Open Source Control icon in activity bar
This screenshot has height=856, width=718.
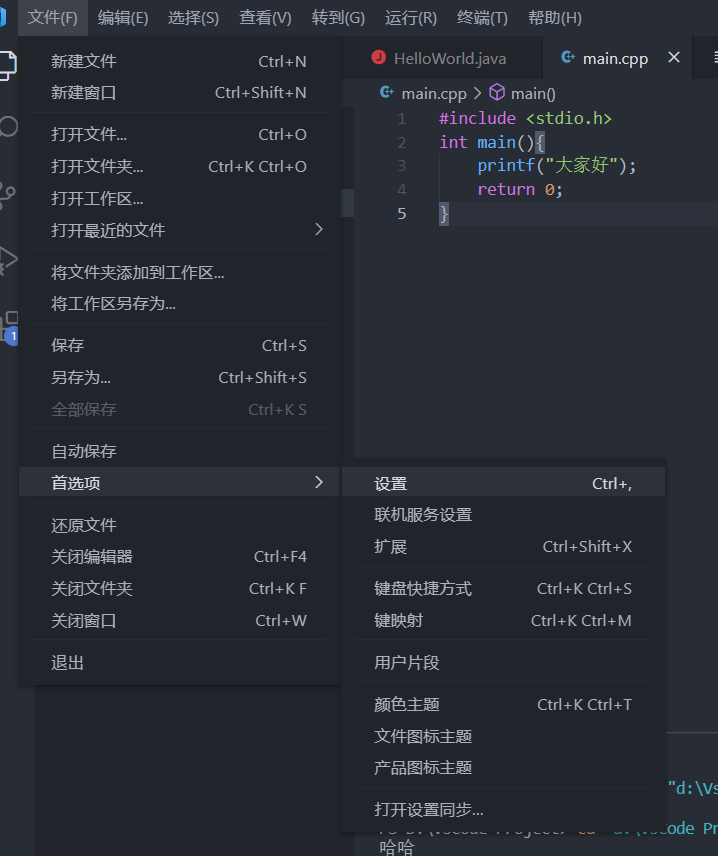[7, 195]
